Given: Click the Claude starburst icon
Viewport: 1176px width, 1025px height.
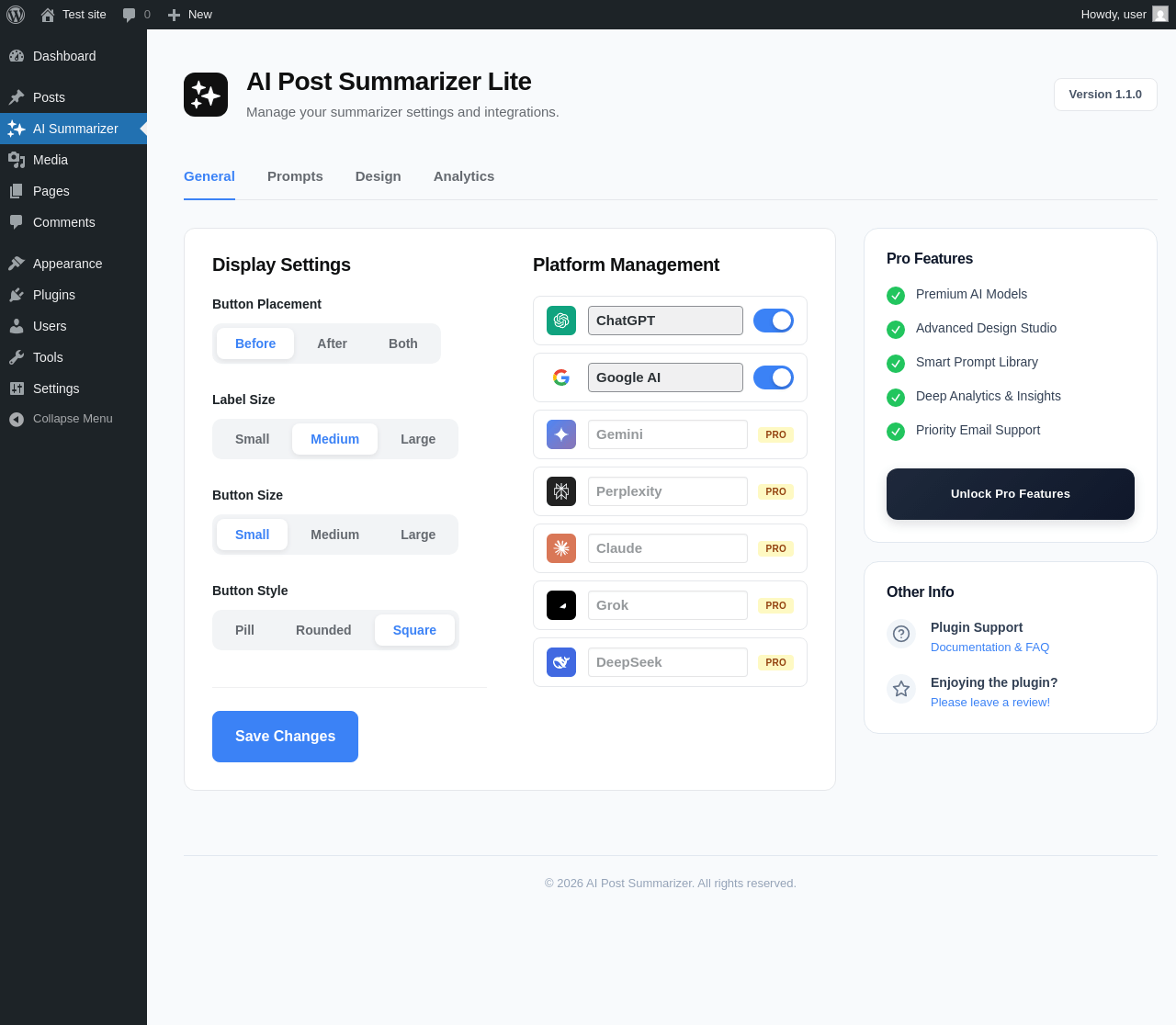Looking at the screenshot, I should pyautogui.click(x=561, y=548).
